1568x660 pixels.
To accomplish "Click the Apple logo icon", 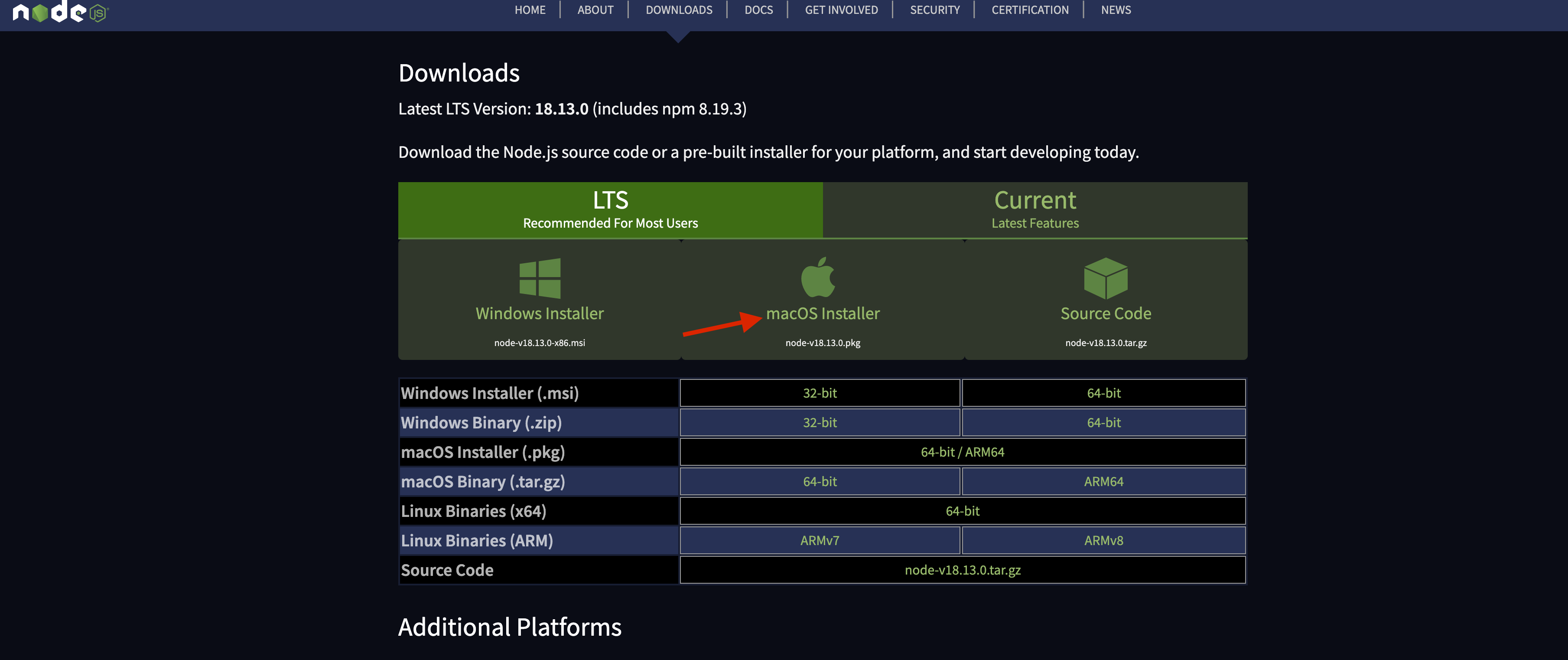I will click(x=818, y=278).
